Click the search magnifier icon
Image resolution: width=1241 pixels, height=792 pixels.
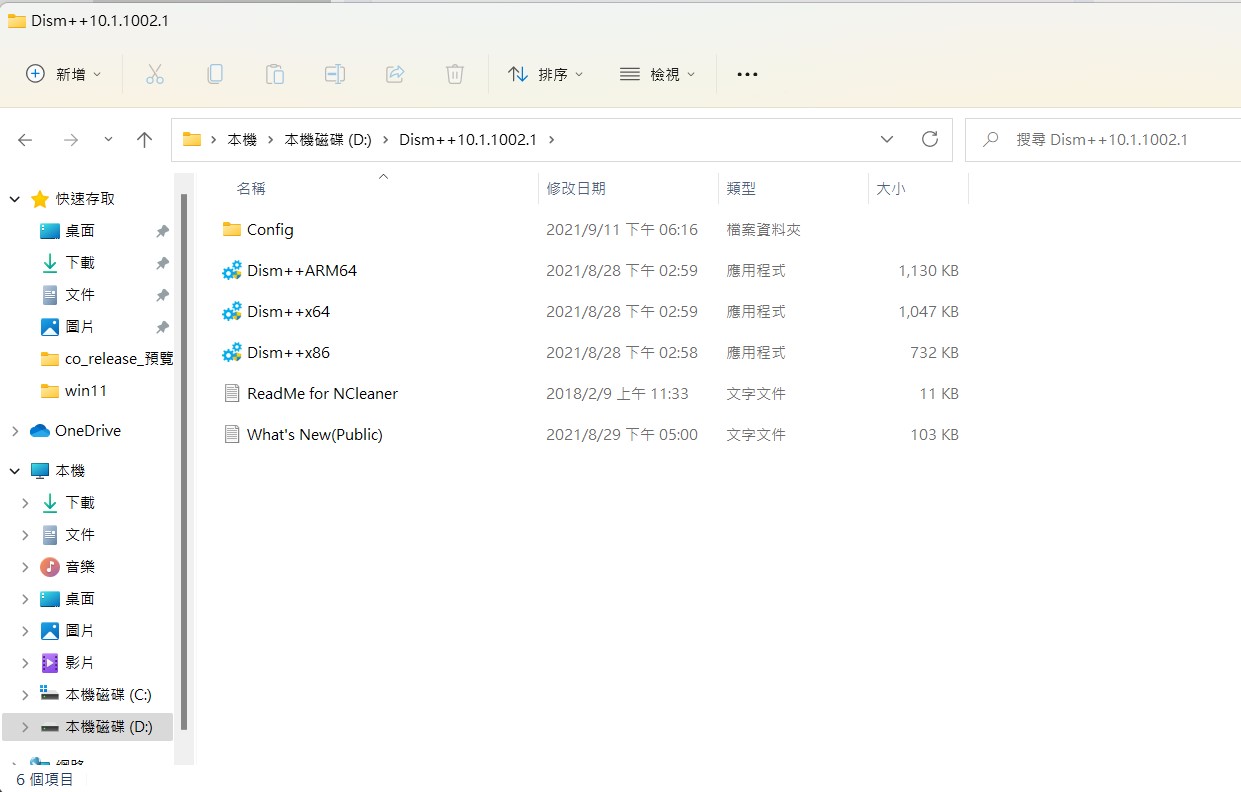pyautogui.click(x=991, y=139)
